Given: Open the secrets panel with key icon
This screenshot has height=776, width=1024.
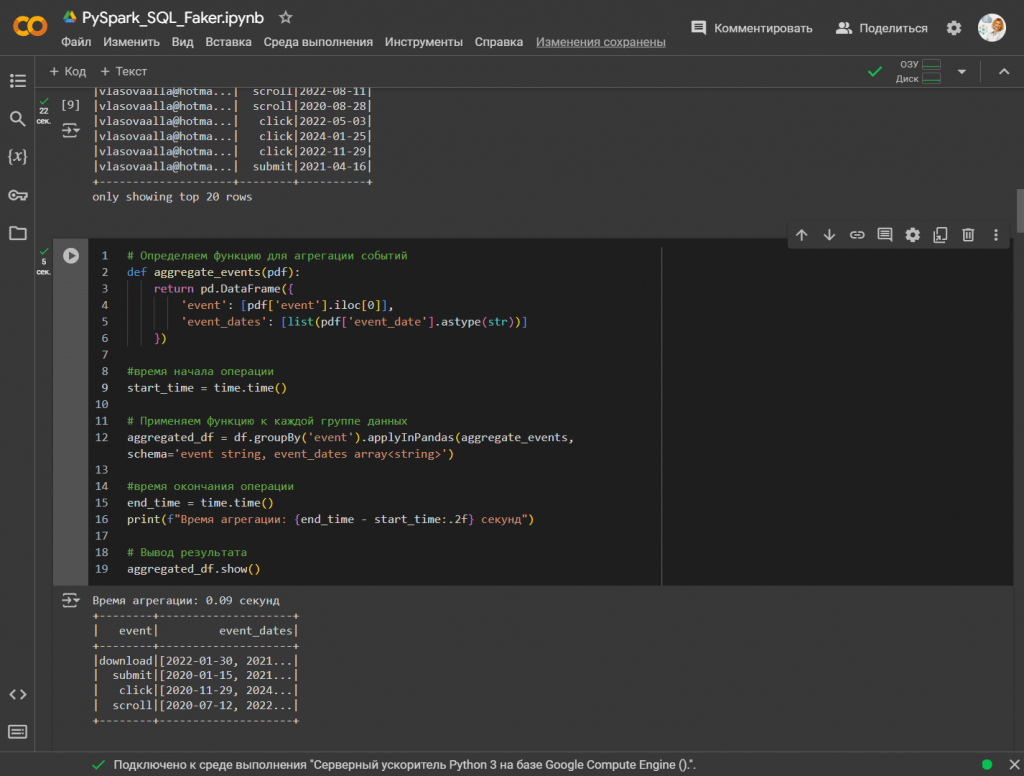Looking at the screenshot, I should tap(16, 195).
